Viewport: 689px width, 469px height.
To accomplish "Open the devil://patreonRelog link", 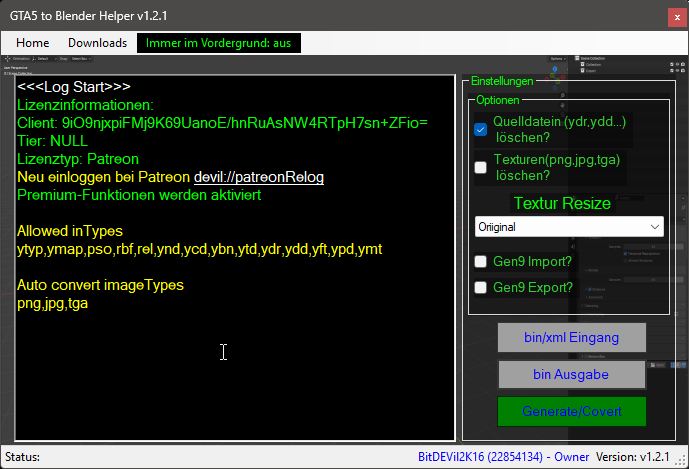I will coord(259,177).
